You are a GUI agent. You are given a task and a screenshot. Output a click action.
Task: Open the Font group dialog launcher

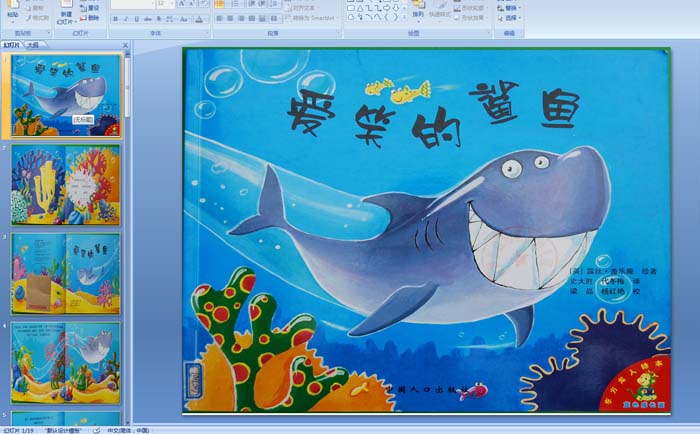(207, 33)
